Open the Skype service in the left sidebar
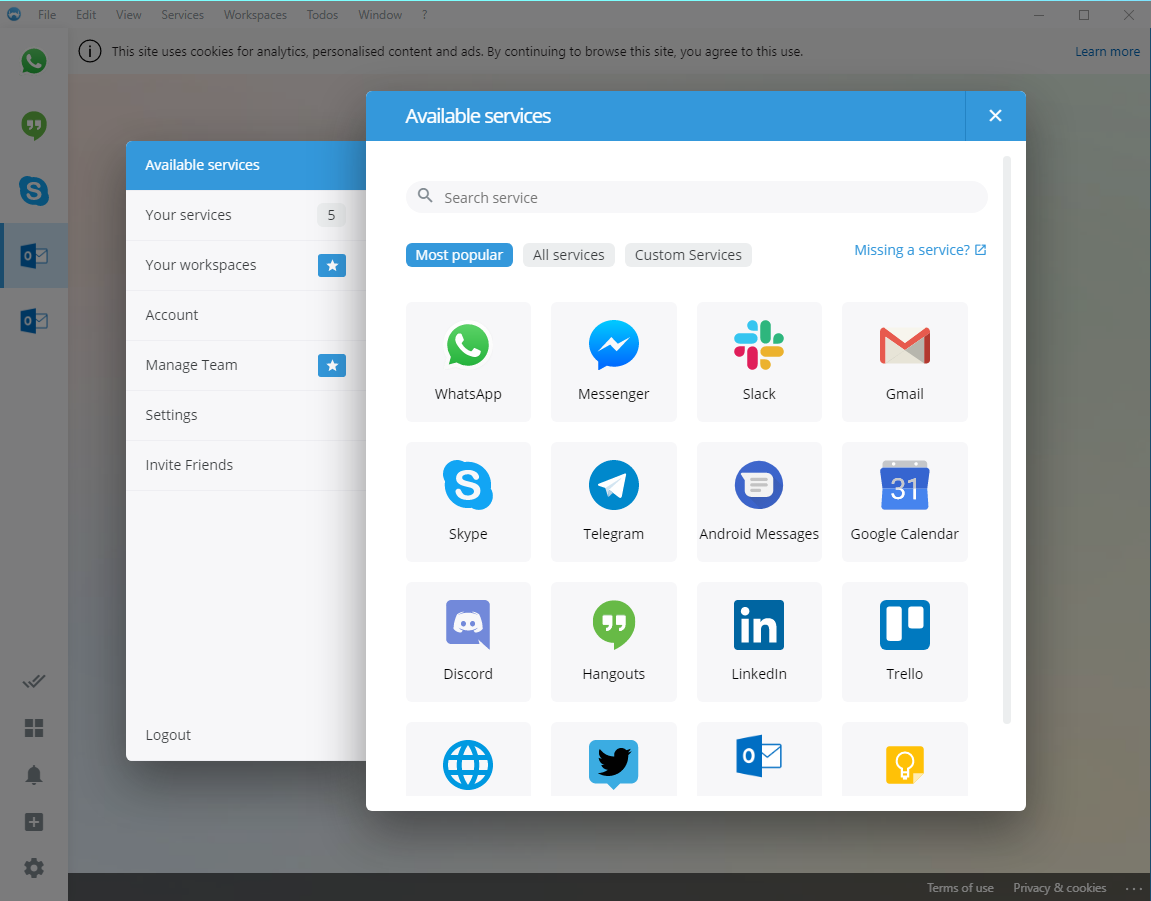This screenshot has width=1151, height=901. tap(34, 191)
